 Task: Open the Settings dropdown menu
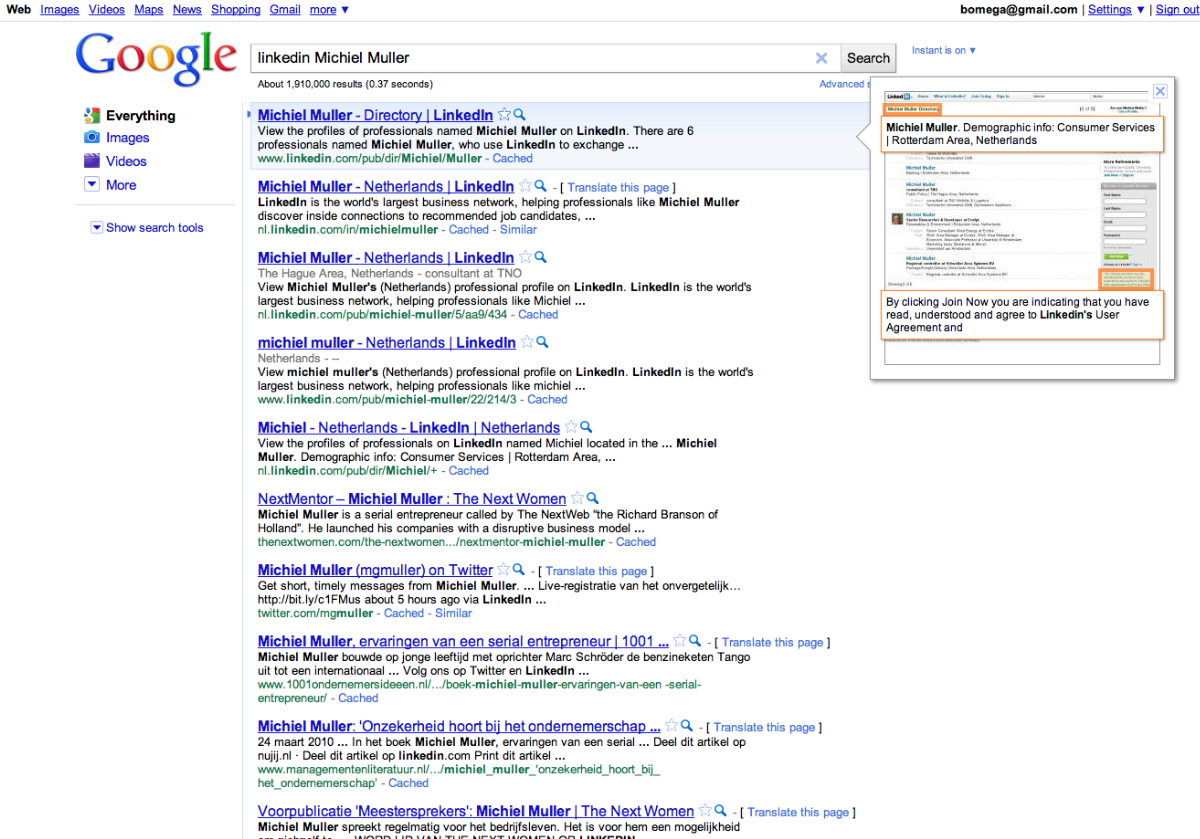[x=1116, y=9]
